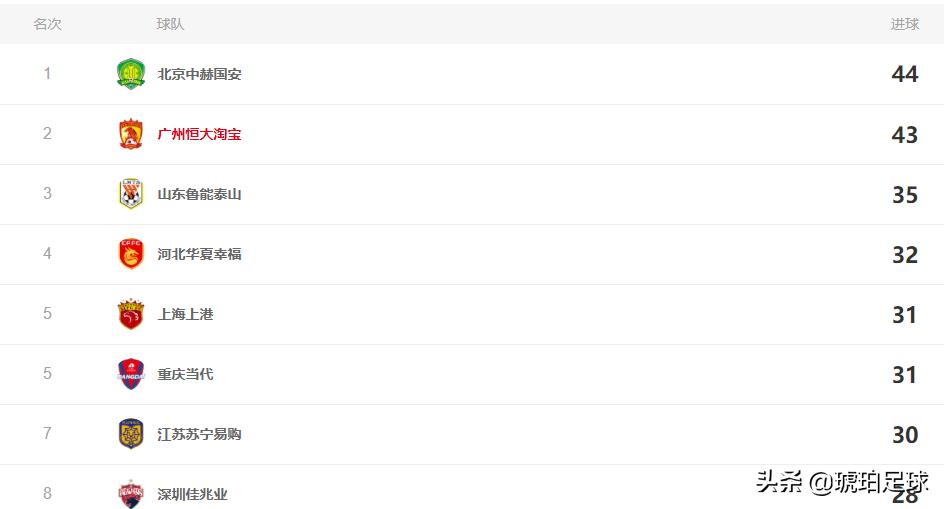
Task: Open the red 广州恒大淘宝 link
Action: (x=199, y=134)
